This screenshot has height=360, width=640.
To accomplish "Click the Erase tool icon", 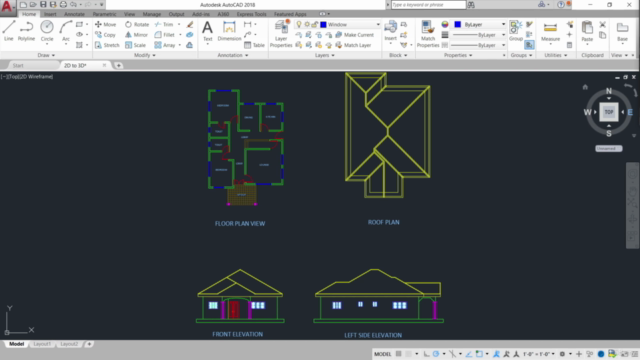I will pyautogui.click(x=190, y=24).
